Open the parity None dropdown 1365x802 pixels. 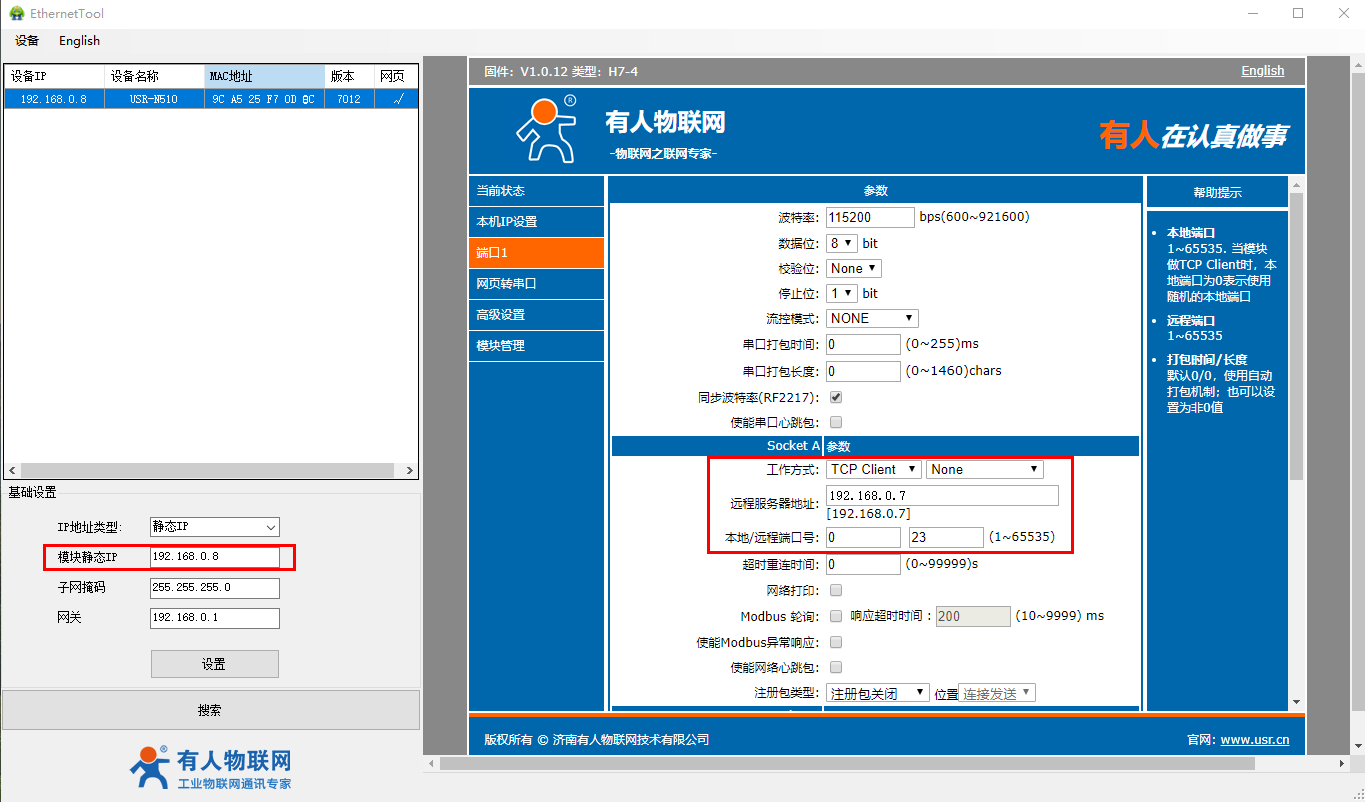tap(854, 268)
